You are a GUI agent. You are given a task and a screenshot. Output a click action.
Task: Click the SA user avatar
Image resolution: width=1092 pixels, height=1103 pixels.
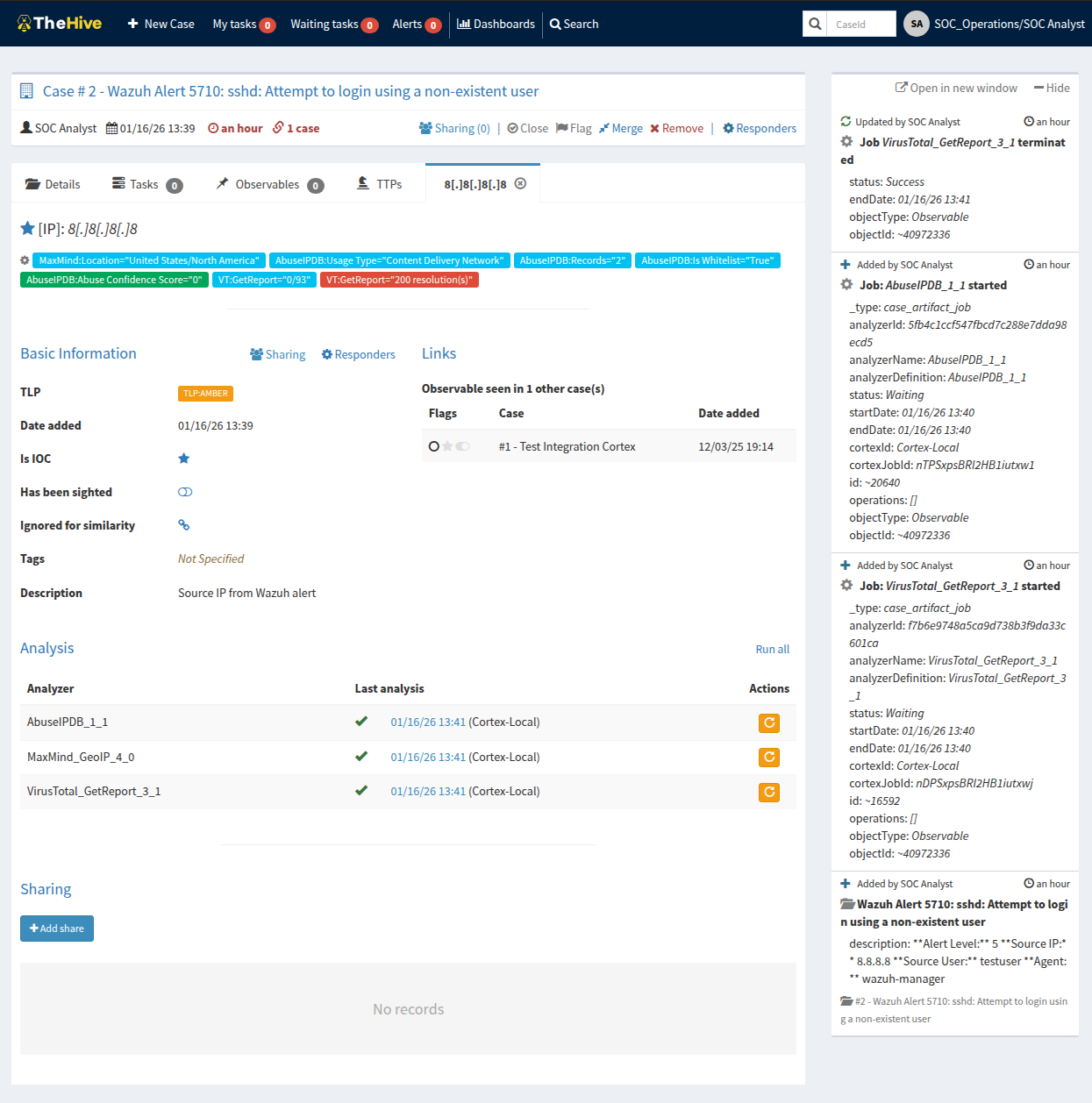point(917,24)
